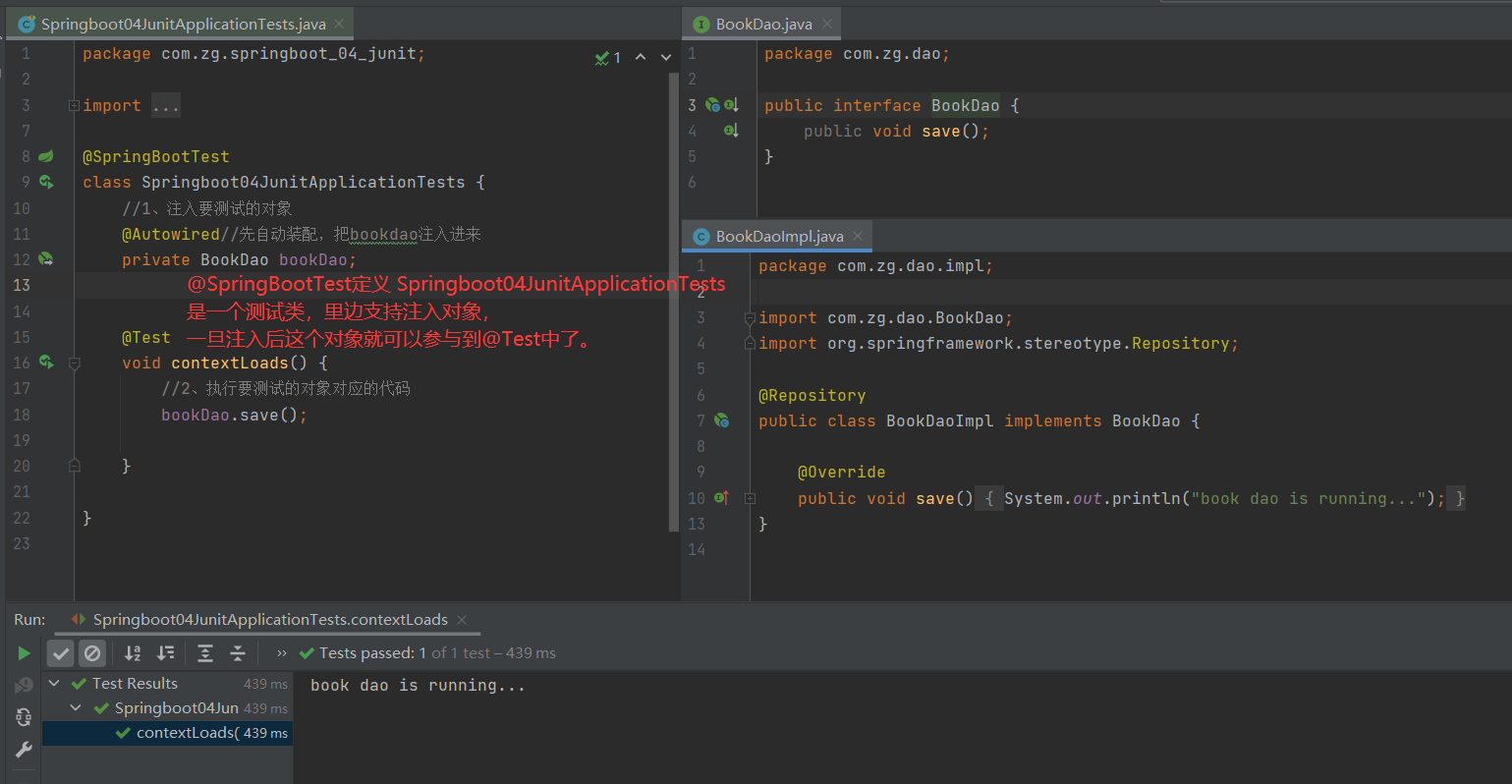Toggle the Show Ignored tests button
1512x784 pixels.
(92, 653)
